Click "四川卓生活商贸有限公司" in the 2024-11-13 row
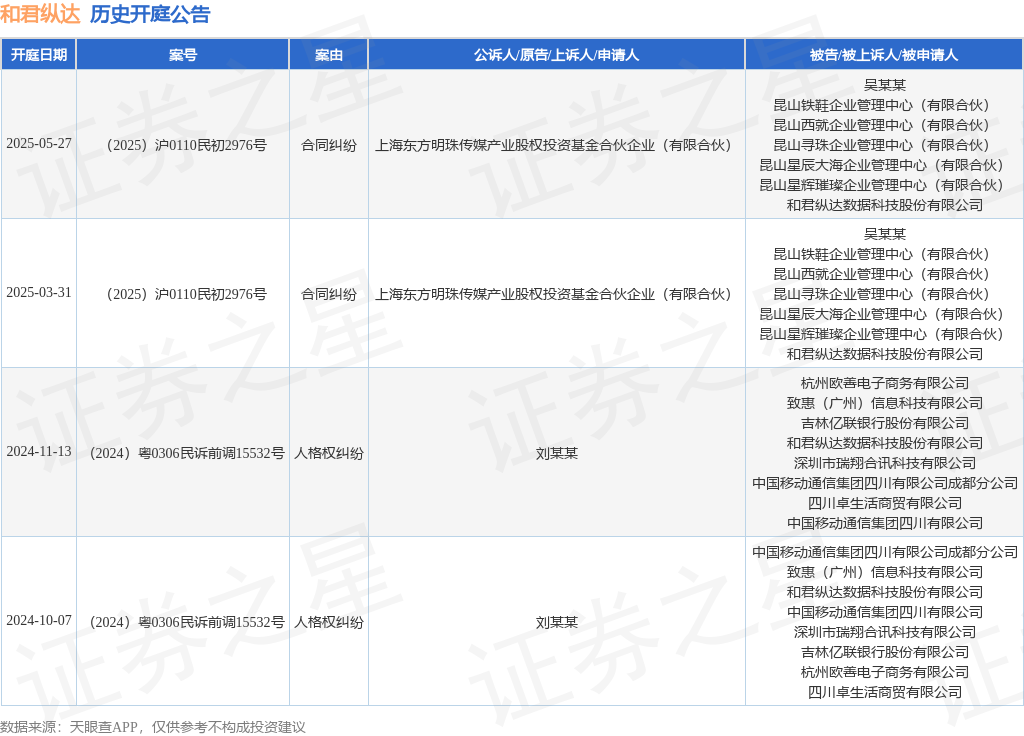 884,503
